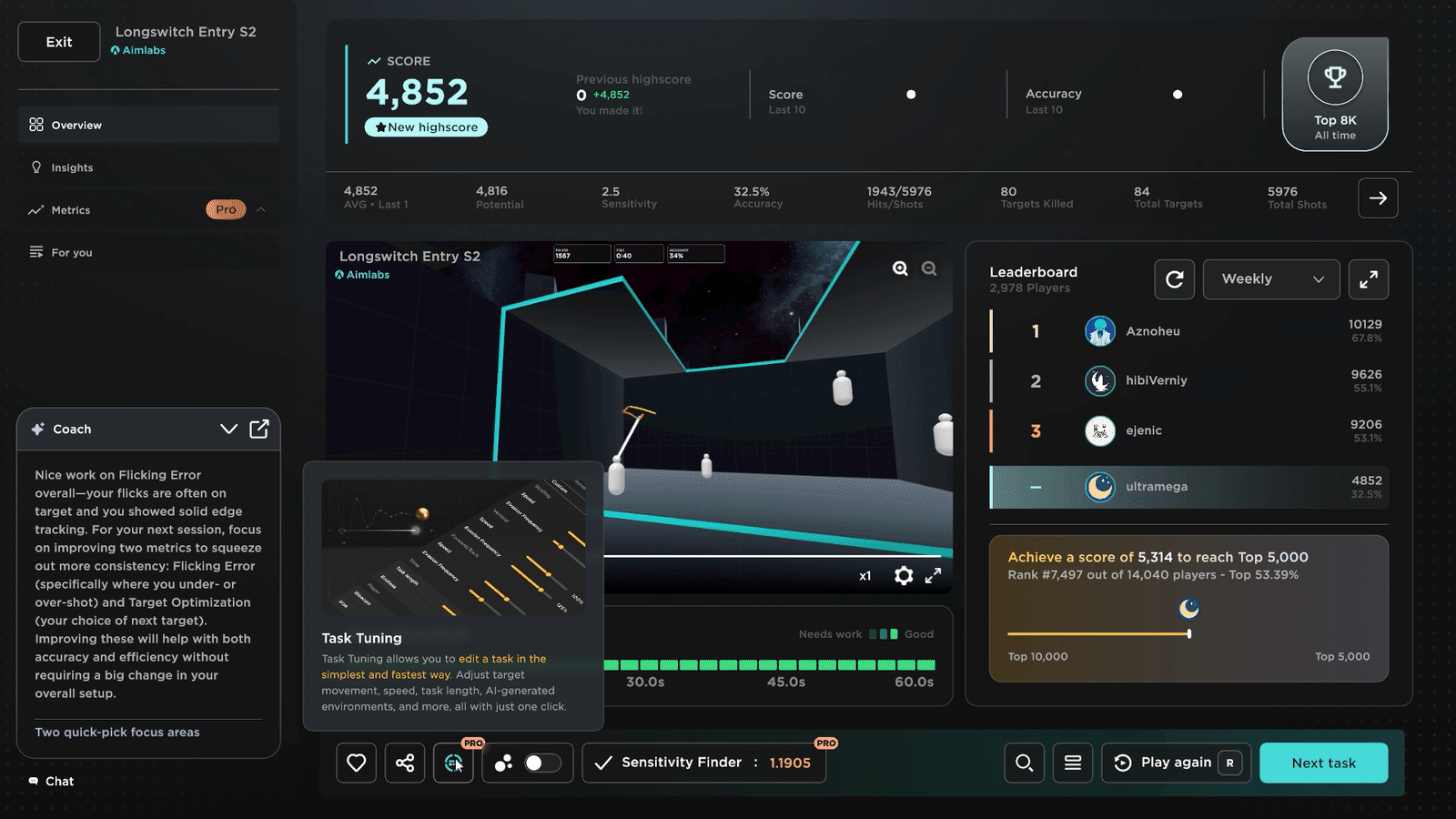Screen dimensions: 1456x819
Task: Toggle the switch next to the dots icon
Action: pos(542,763)
